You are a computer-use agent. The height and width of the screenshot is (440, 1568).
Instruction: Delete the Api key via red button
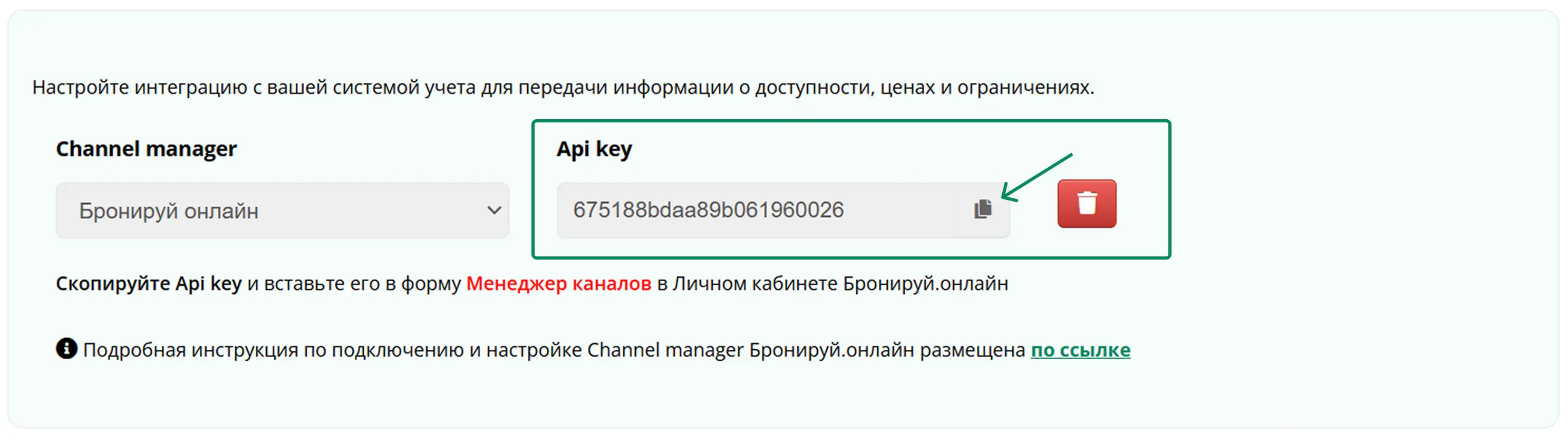pos(1087,204)
